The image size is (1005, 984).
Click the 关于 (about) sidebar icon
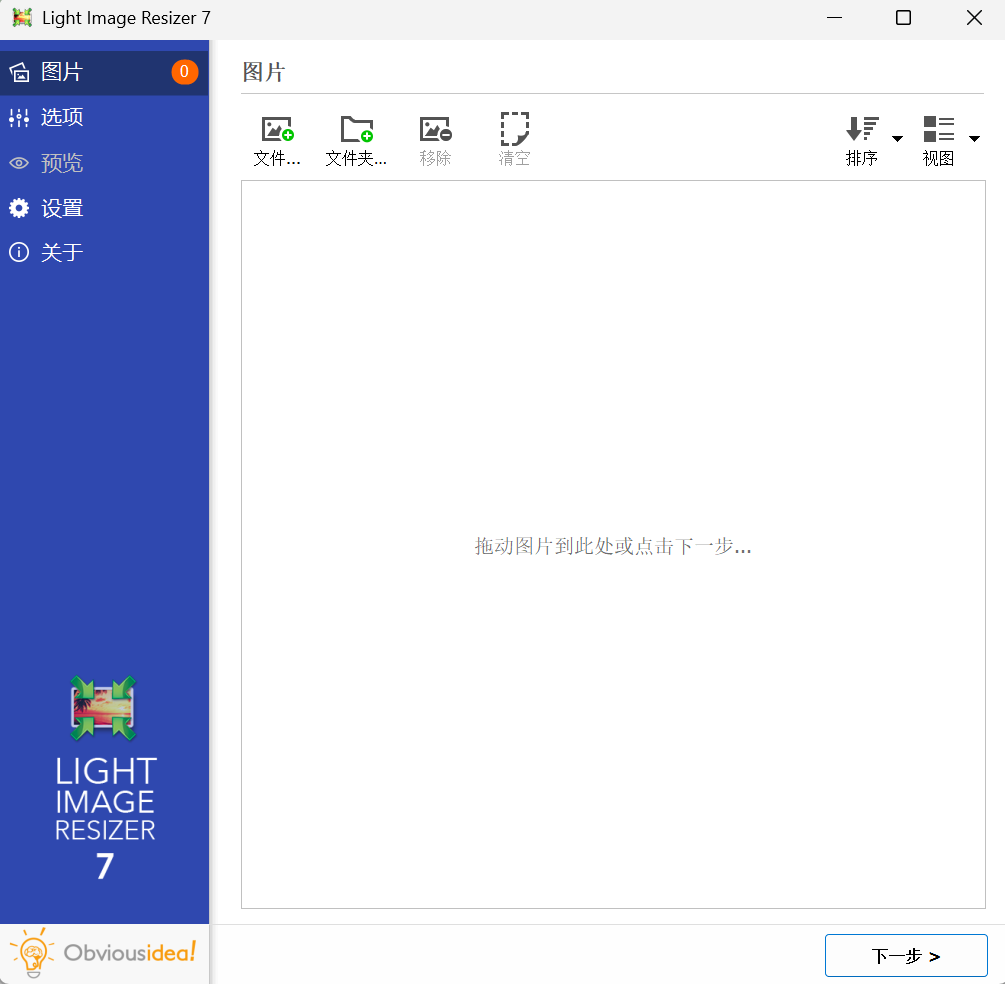pos(60,252)
